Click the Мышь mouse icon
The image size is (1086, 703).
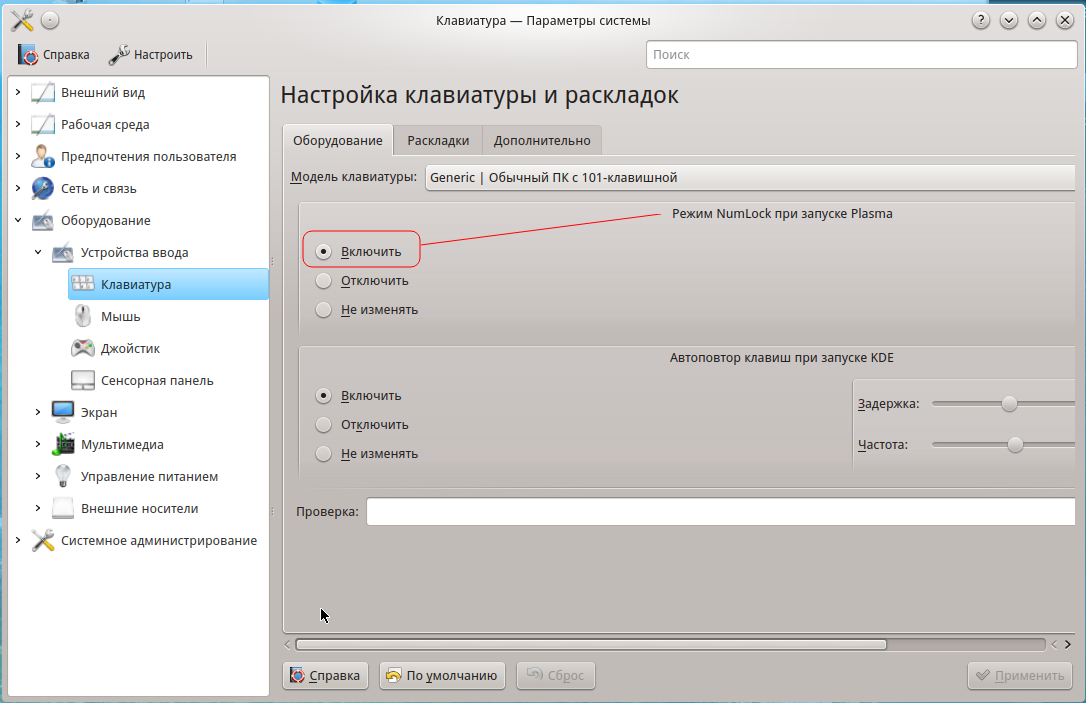tap(83, 317)
